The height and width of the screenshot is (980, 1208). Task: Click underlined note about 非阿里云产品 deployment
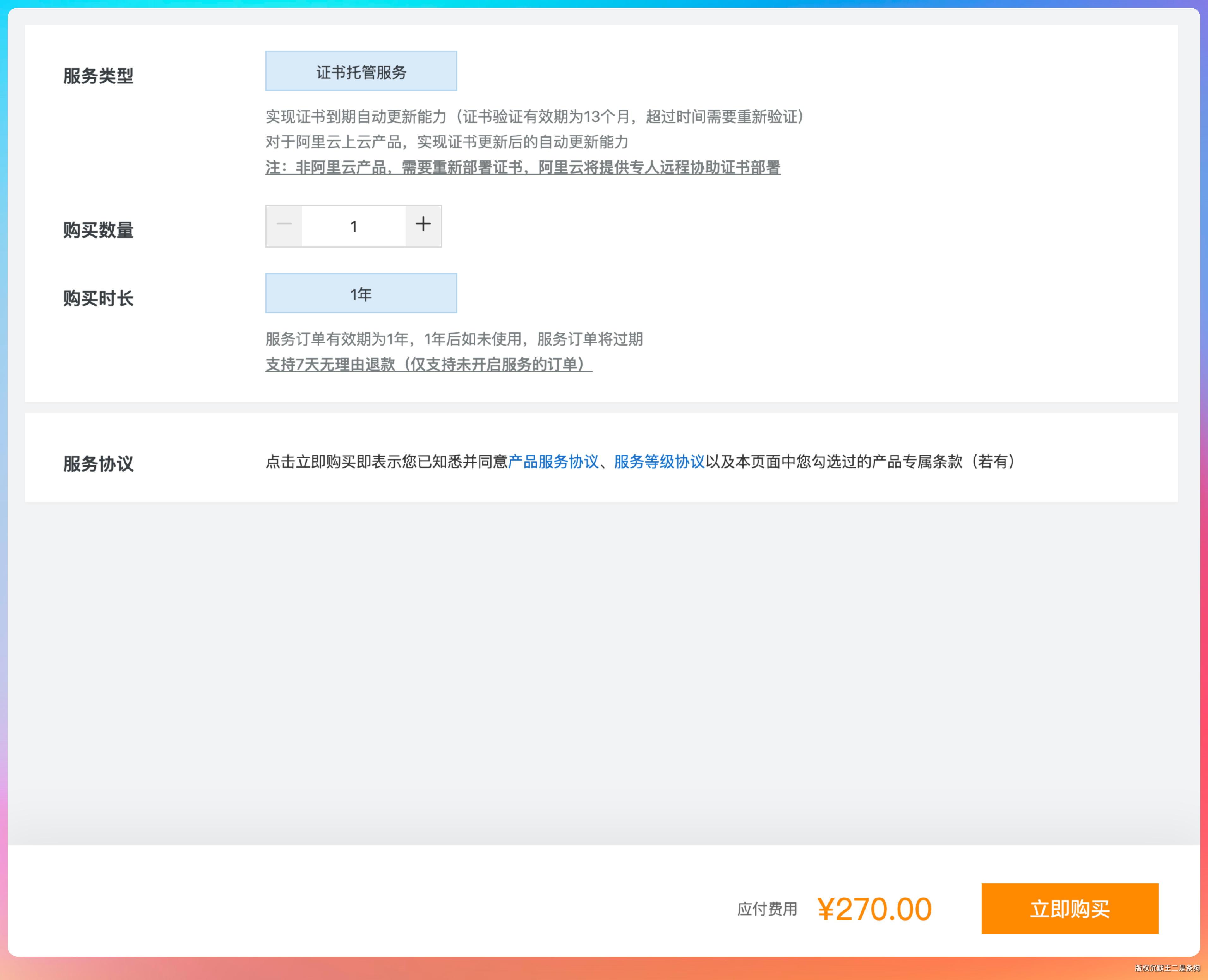pyautogui.click(x=523, y=168)
